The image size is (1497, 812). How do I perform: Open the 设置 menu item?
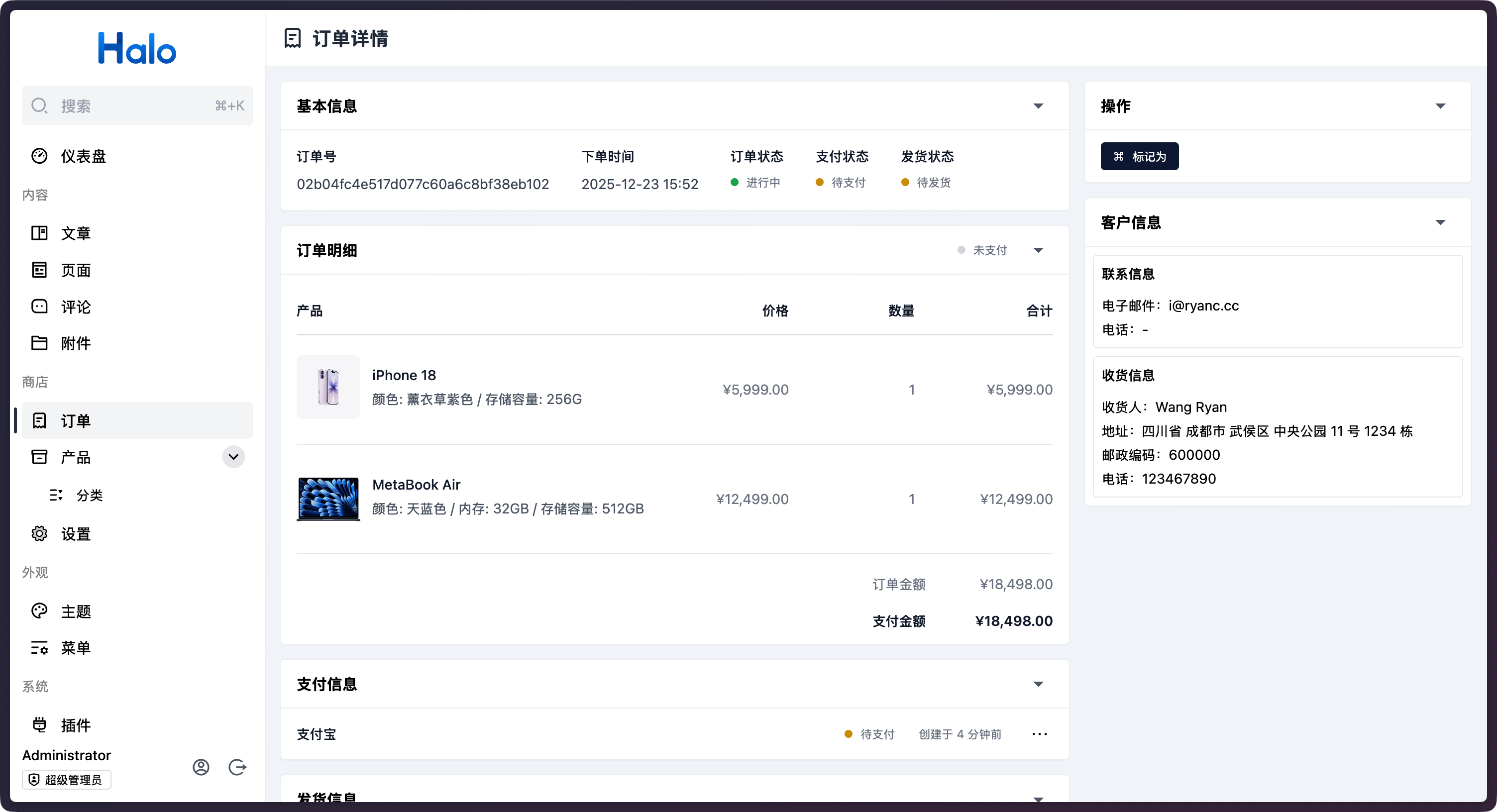click(x=76, y=534)
